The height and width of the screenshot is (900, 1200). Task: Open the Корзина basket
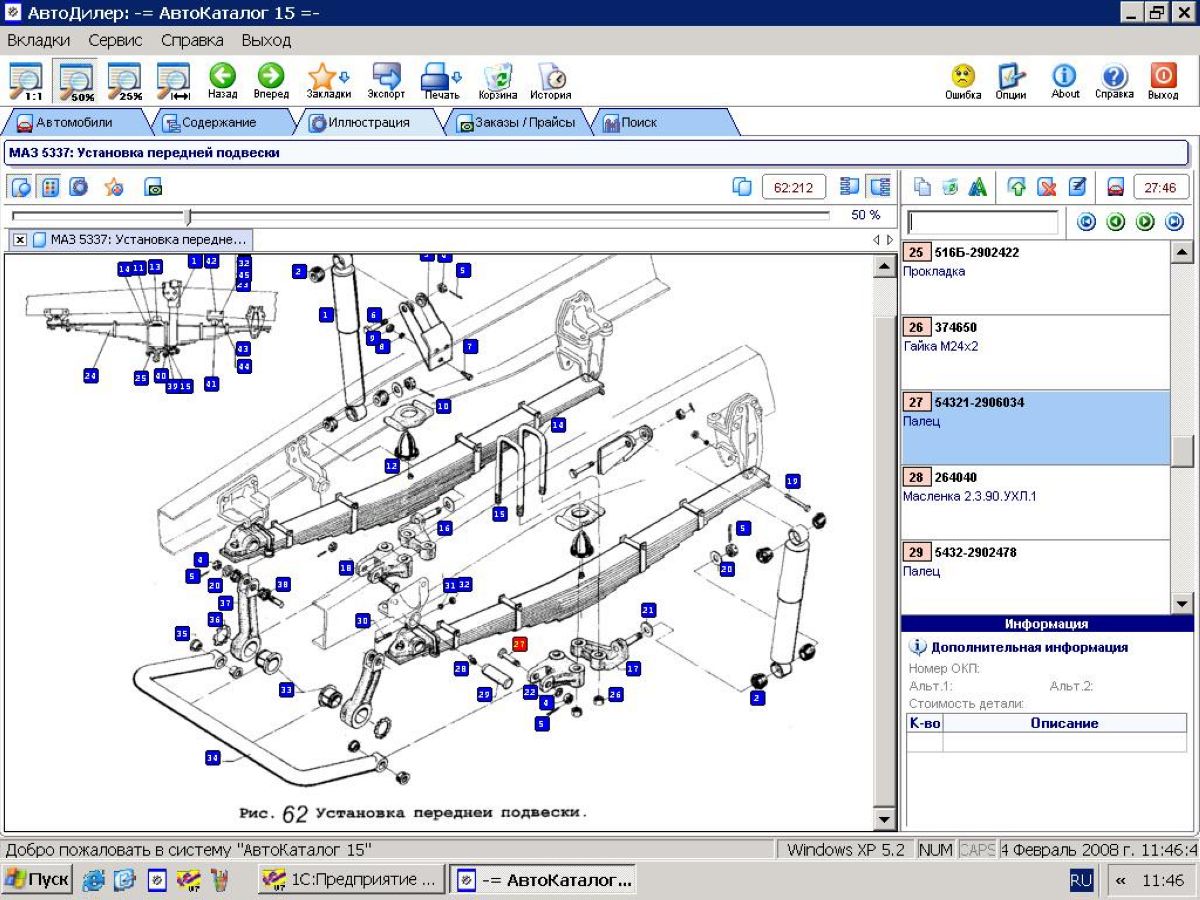[x=498, y=81]
